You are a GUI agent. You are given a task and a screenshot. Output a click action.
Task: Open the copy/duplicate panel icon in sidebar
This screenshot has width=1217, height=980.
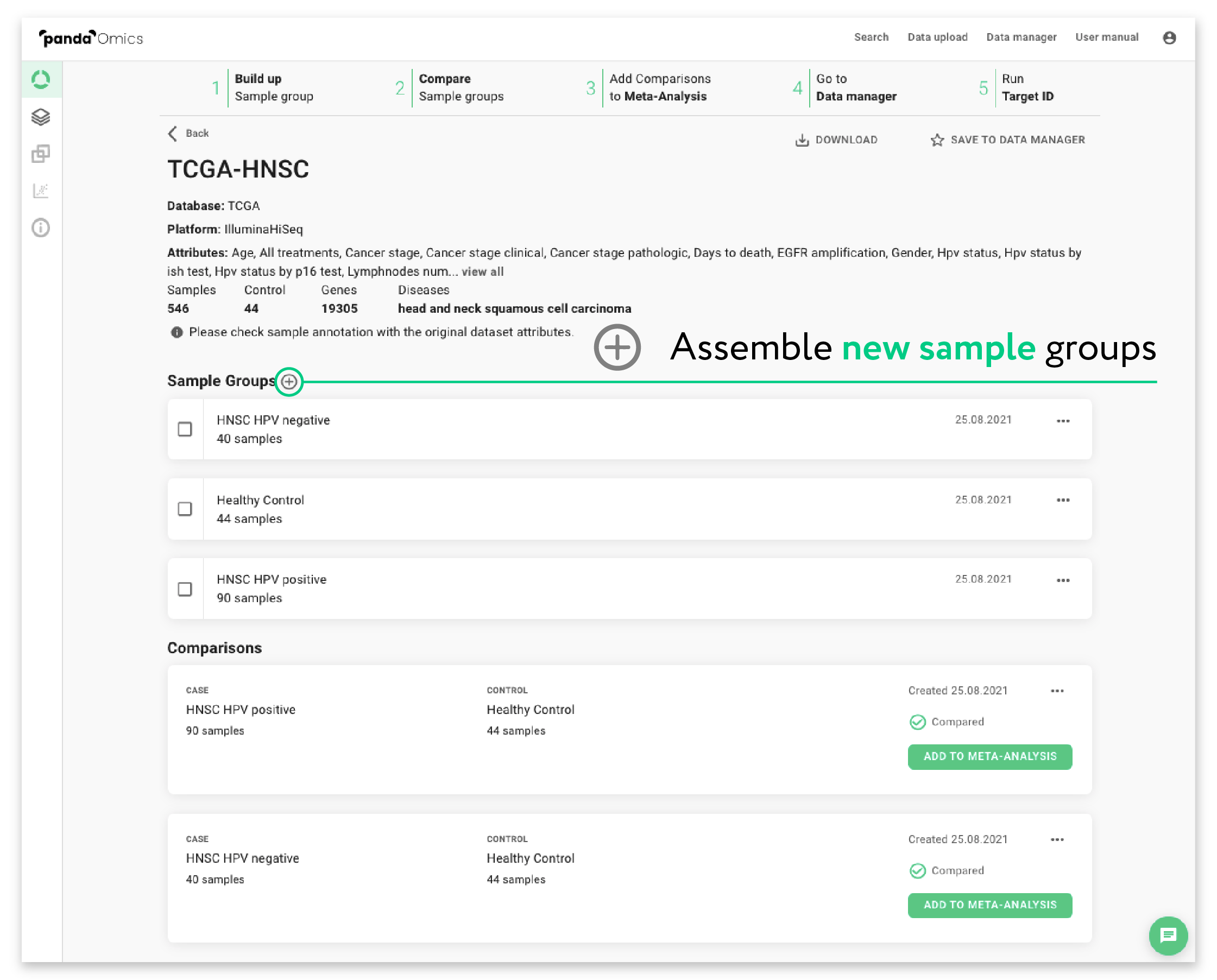click(40, 154)
